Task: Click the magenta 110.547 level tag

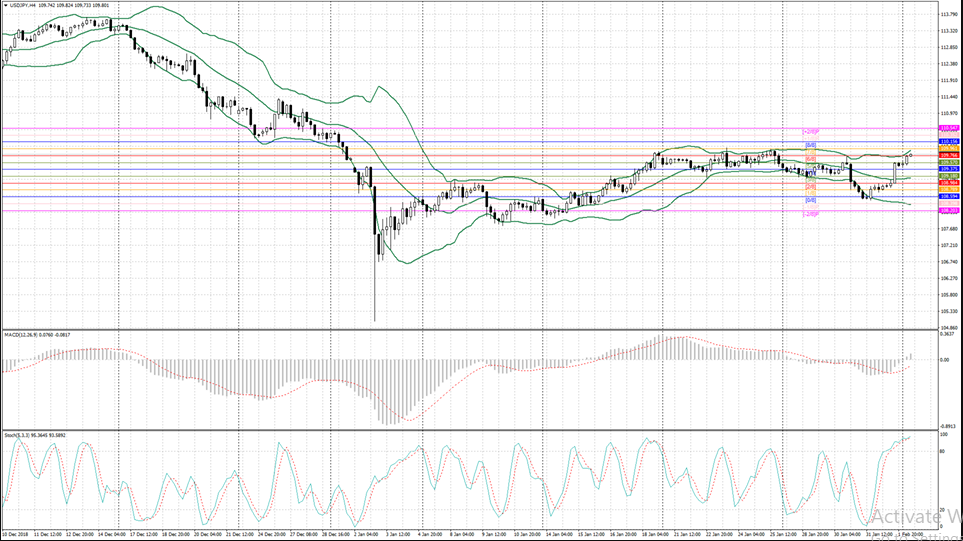Action: (949, 128)
